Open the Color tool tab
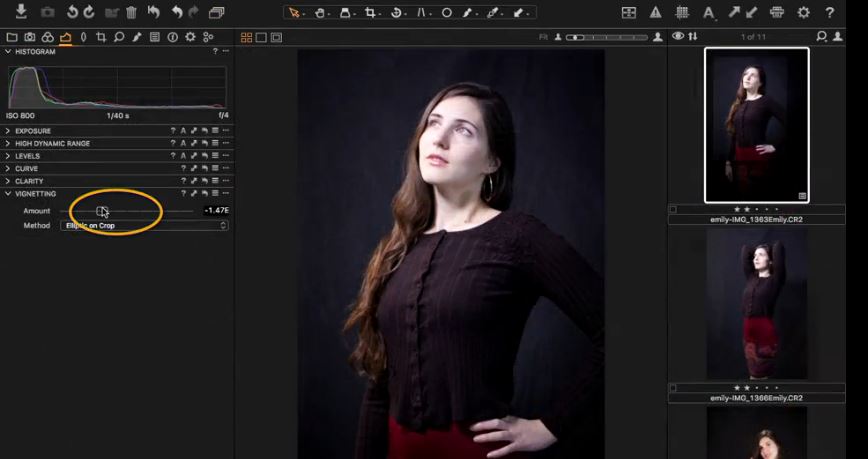 tap(47, 37)
